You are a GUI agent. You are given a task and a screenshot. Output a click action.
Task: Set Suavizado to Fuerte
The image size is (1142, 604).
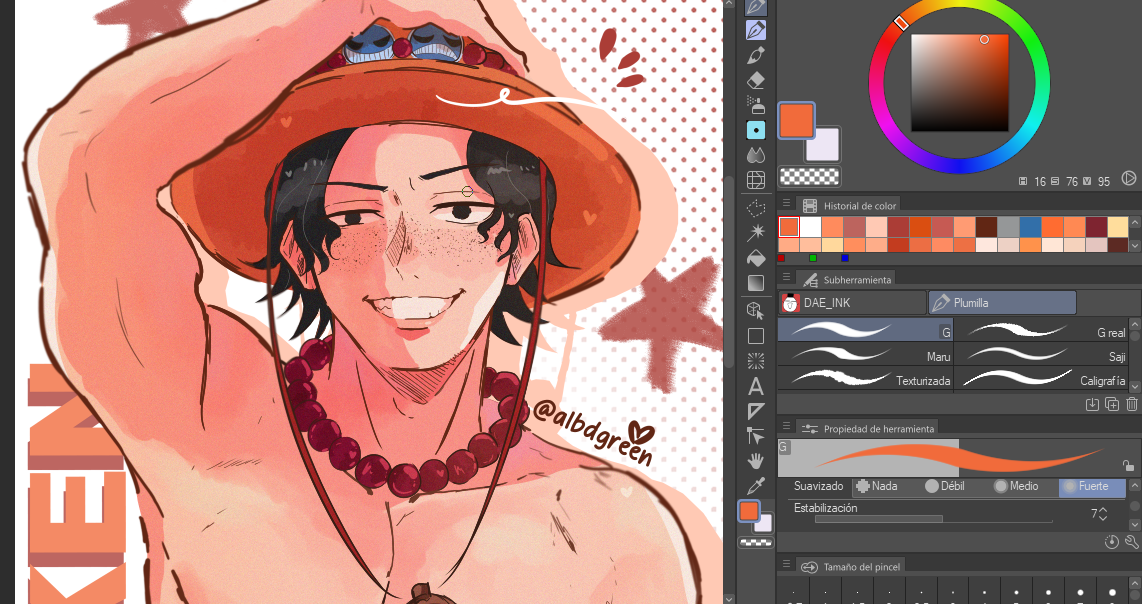[1092, 486]
